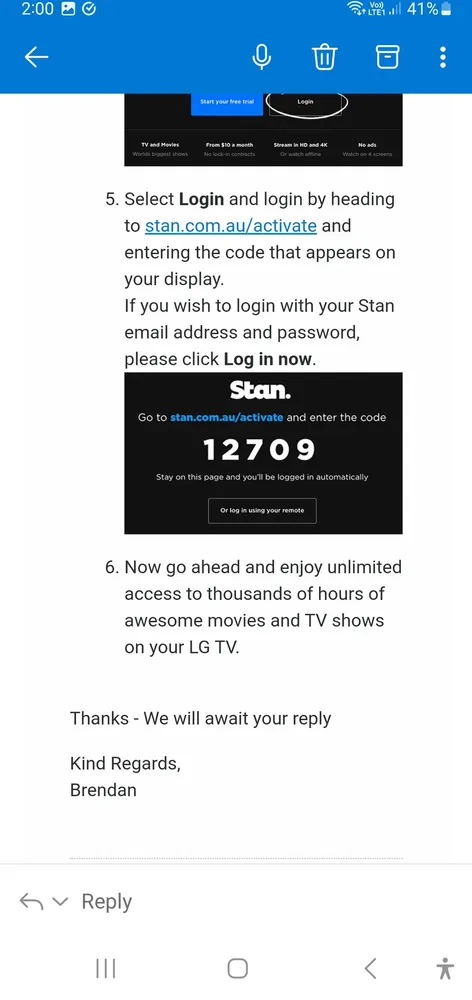Image resolution: width=472 pixels, height=1000 pixels.
Task: Tap the Android home button
Action: 237,968
